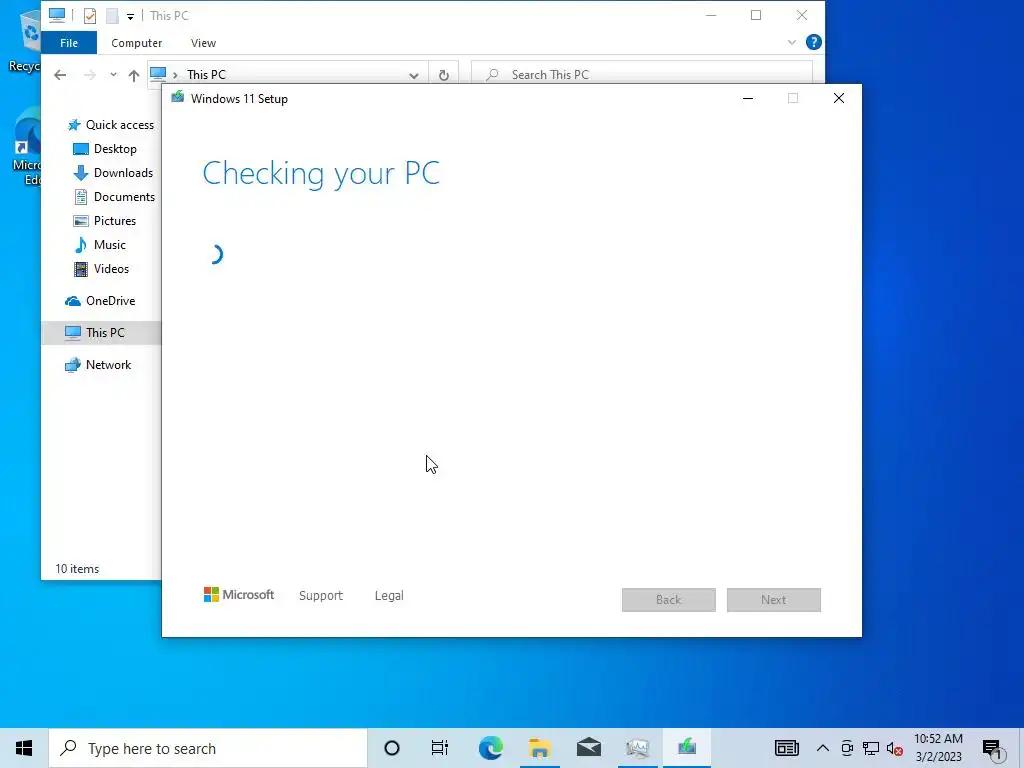1024x768 pixels.
Task: Open the clock and calendar flyout
Action: click(x=938, y=748)
